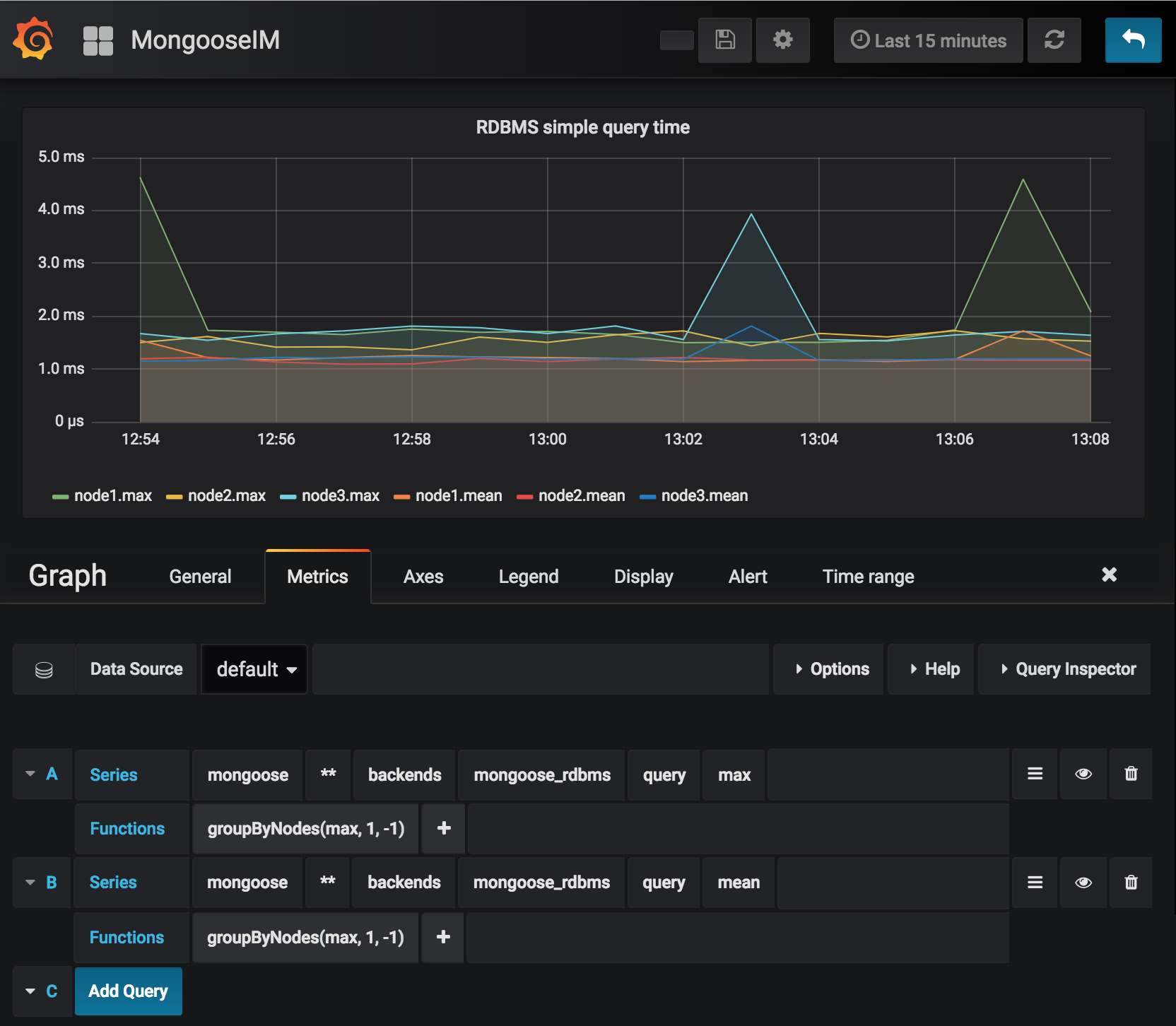This screenshot has width=1176, height=1026.
Task: Click the back arrow button
Action: (1133, 40)
